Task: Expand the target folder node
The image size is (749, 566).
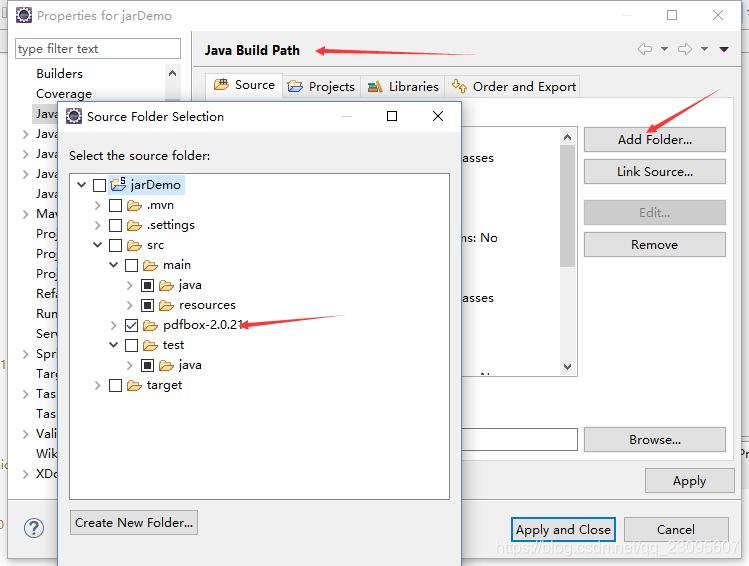Action: point(97,385)
